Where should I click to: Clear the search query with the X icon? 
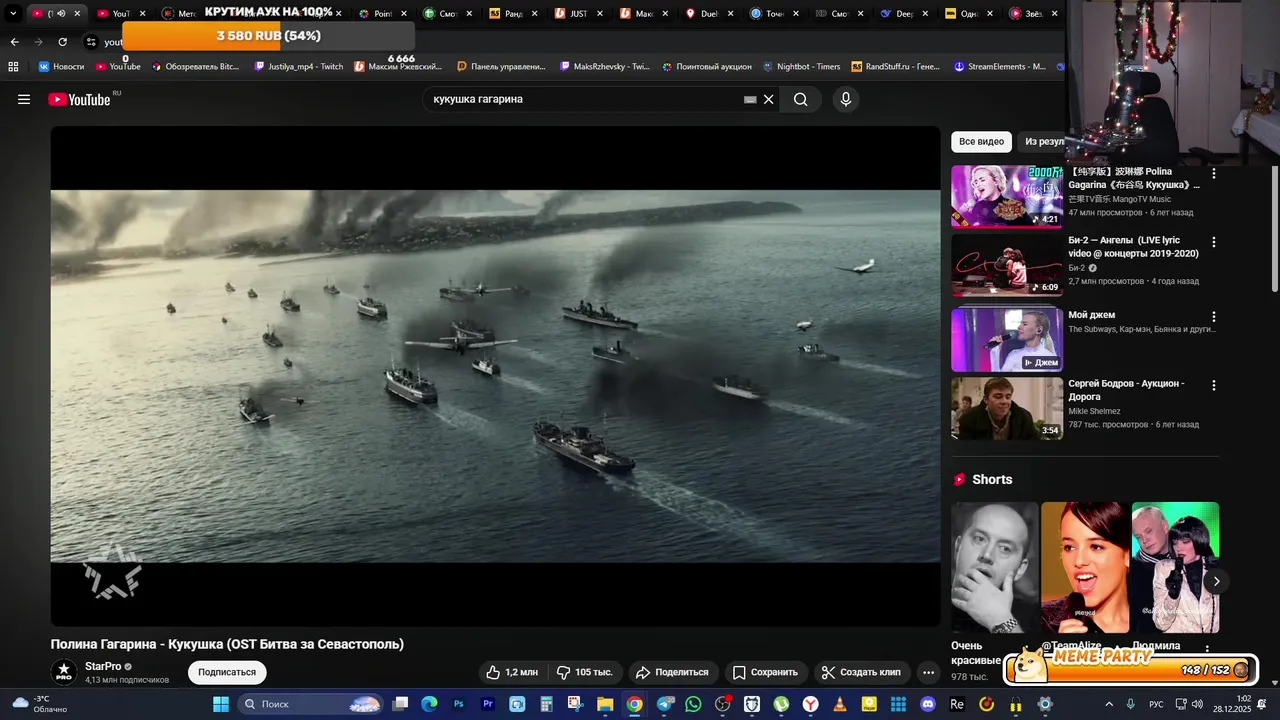769,99
